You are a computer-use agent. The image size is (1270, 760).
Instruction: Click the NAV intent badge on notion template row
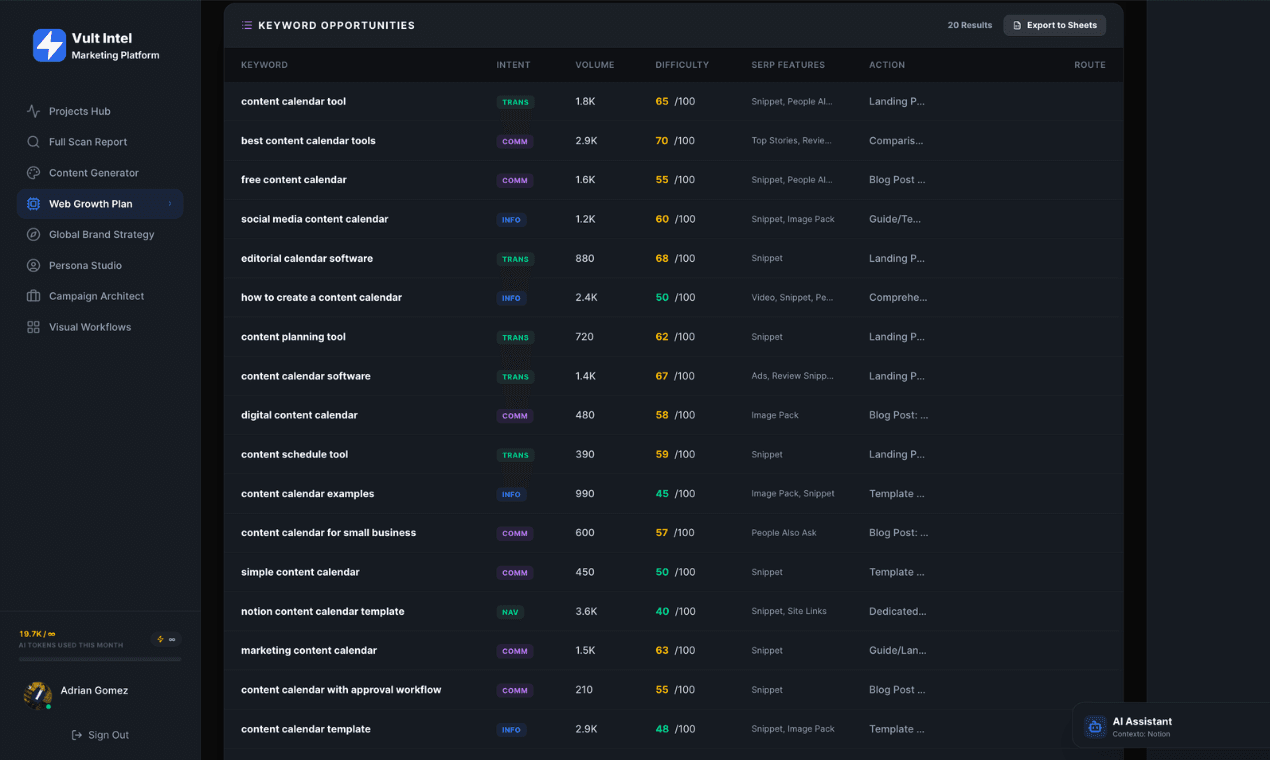(511, 612)
